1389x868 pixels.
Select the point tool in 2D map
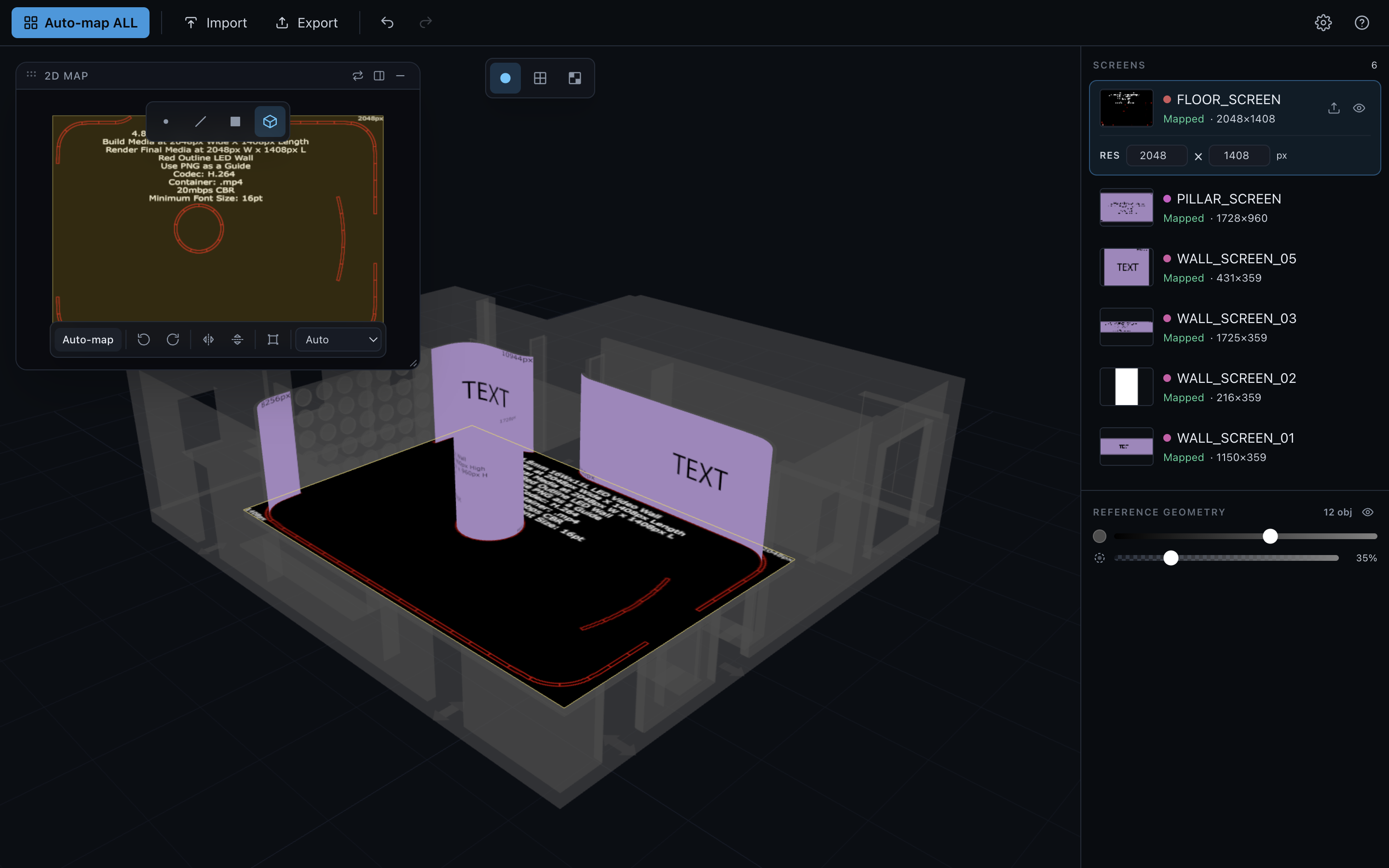(x=166, y=121)
